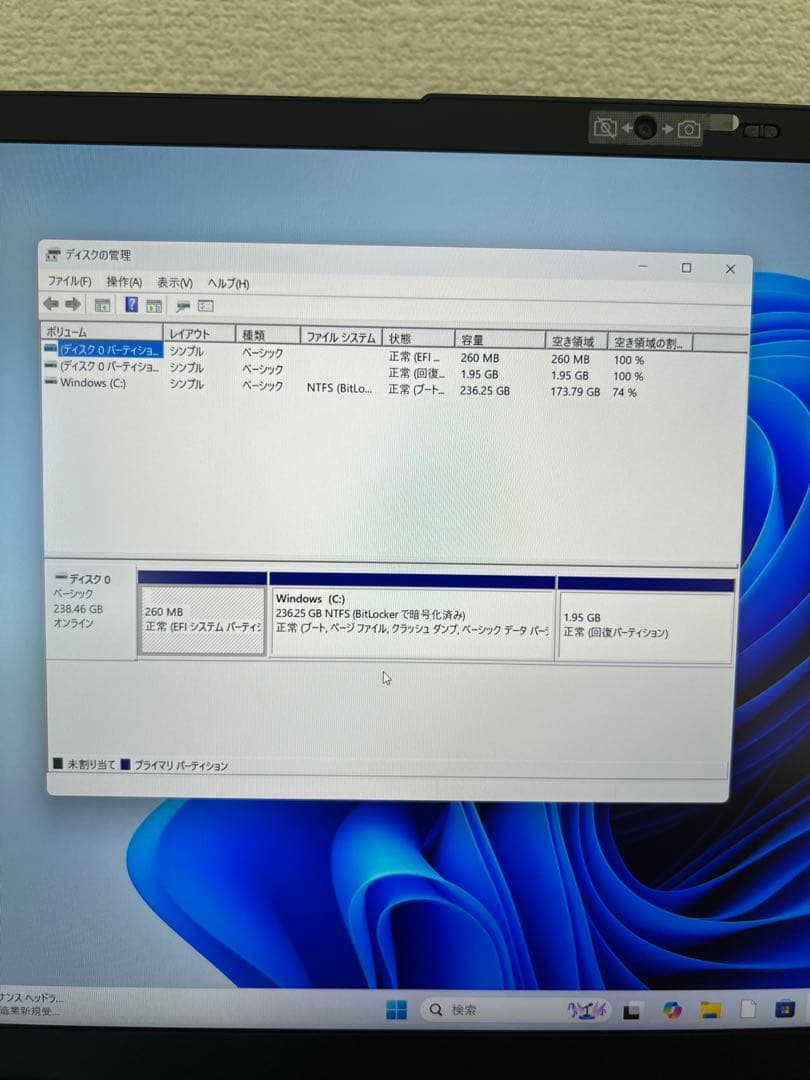Click the Properties toolbar icon
Viewport: 810px width, 1080px height.
207,306
